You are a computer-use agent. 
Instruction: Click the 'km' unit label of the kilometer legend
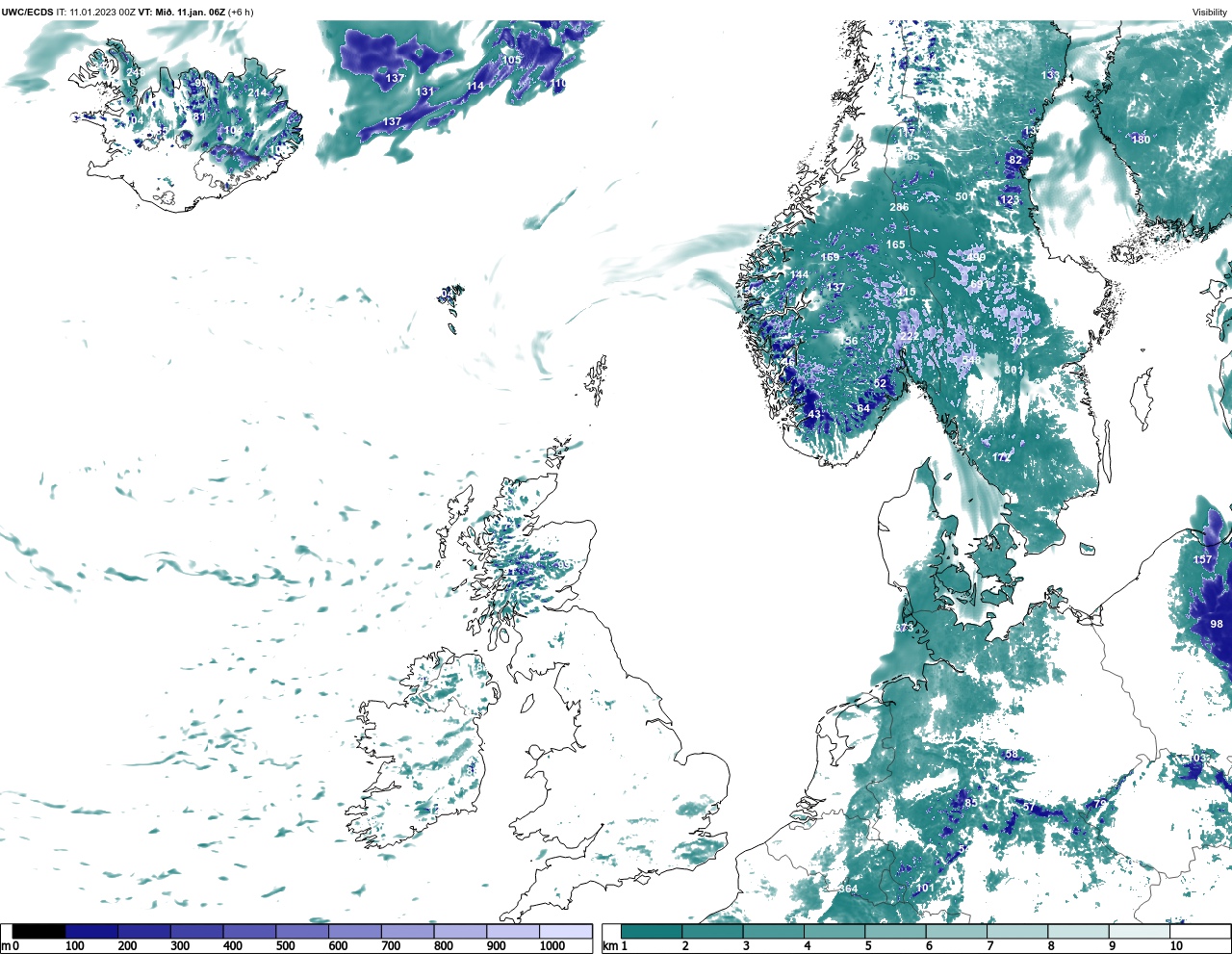(609, 946)
